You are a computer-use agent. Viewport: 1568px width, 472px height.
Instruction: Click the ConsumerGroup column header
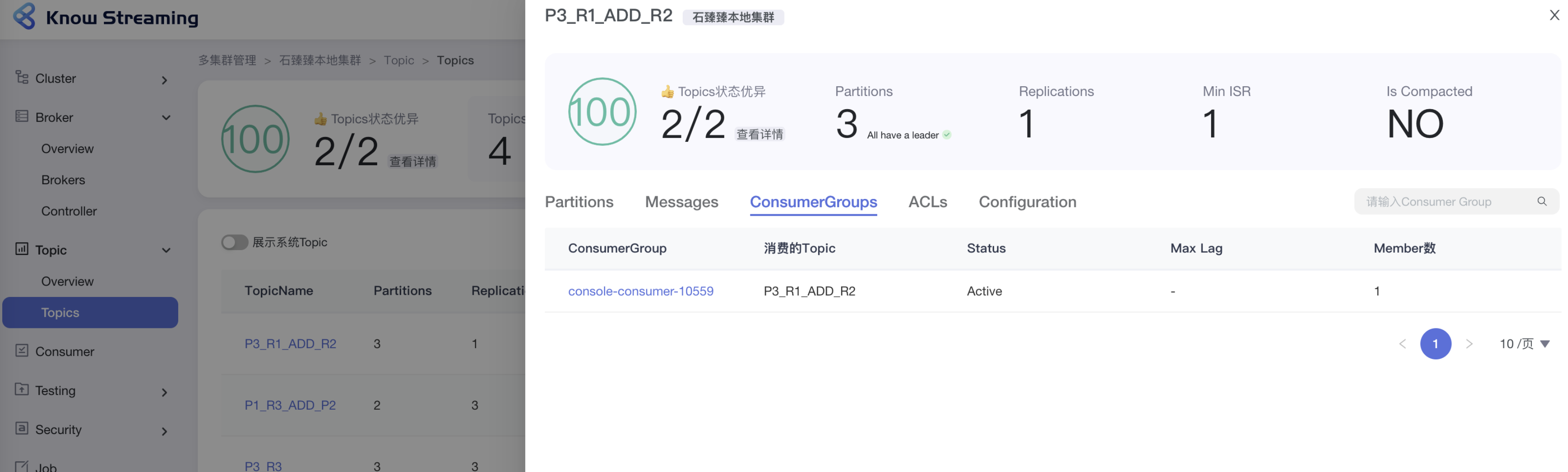[617, 248]
